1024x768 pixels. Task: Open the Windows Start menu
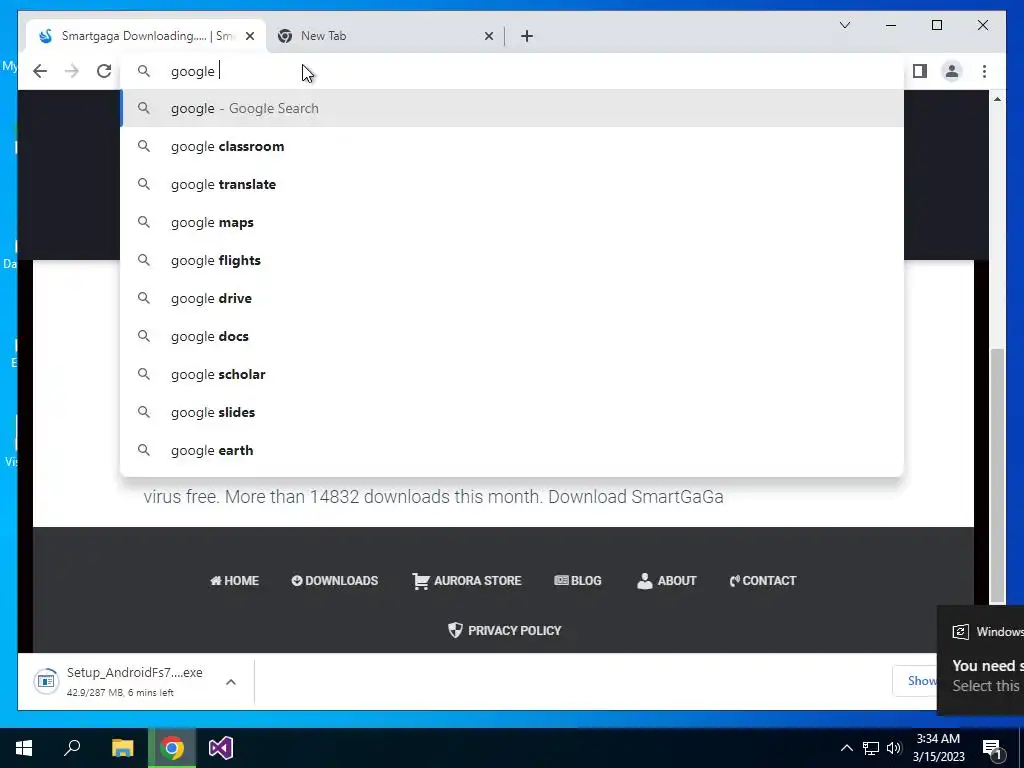click(24, 748)
